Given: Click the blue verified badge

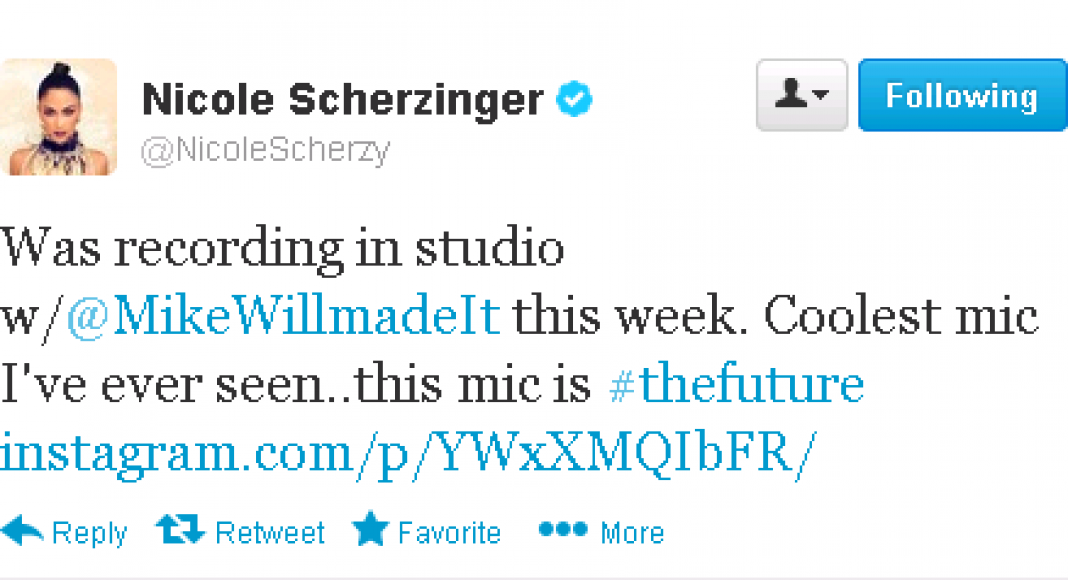Looking at the screenshot, I should point(575,99).
